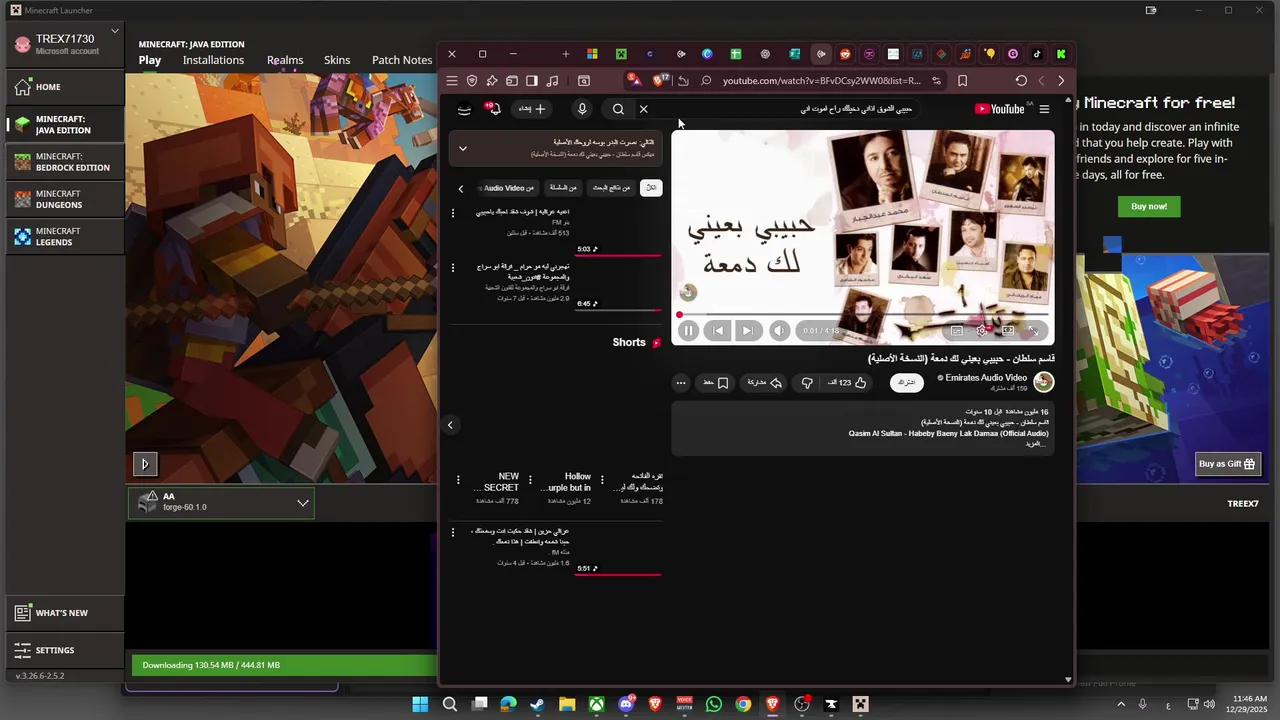Expand the playlist panel chevron

(462, 148)
